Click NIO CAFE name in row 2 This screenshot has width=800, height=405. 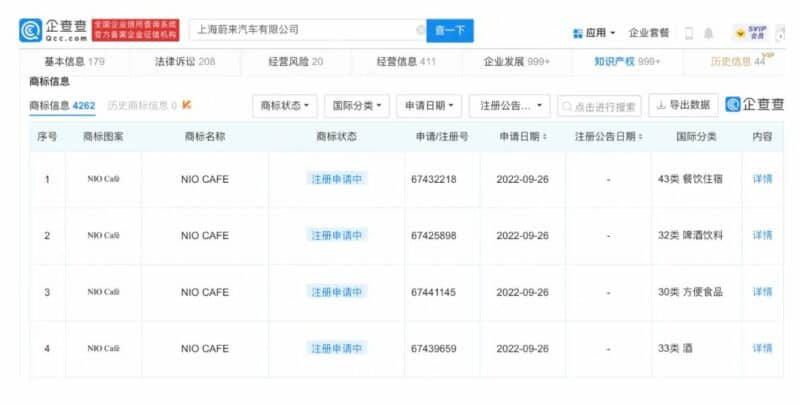tap(205, 236)
